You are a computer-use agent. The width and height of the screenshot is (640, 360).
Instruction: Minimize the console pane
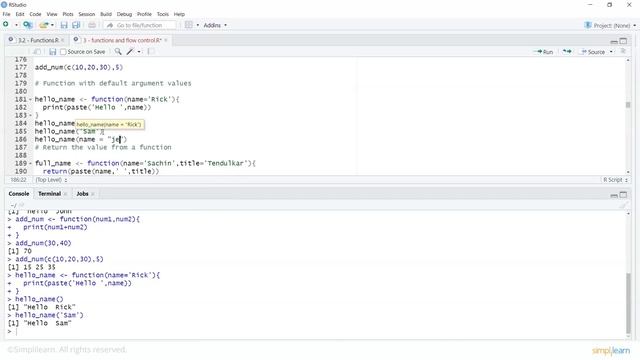[614, 195]
